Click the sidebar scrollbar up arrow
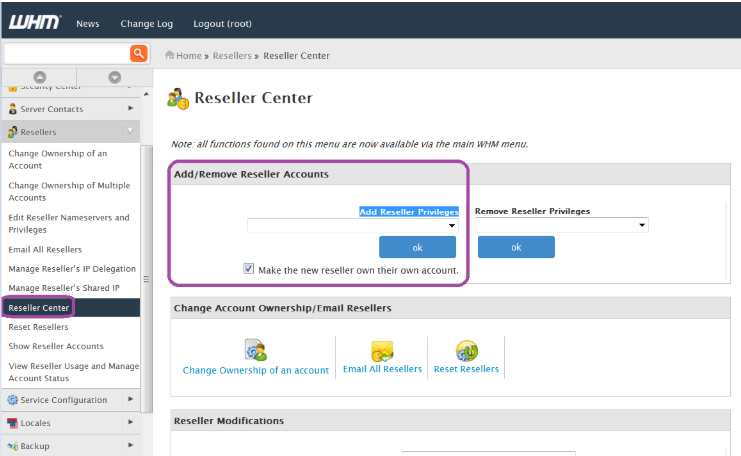741x456 pixels. pos(146,95)
